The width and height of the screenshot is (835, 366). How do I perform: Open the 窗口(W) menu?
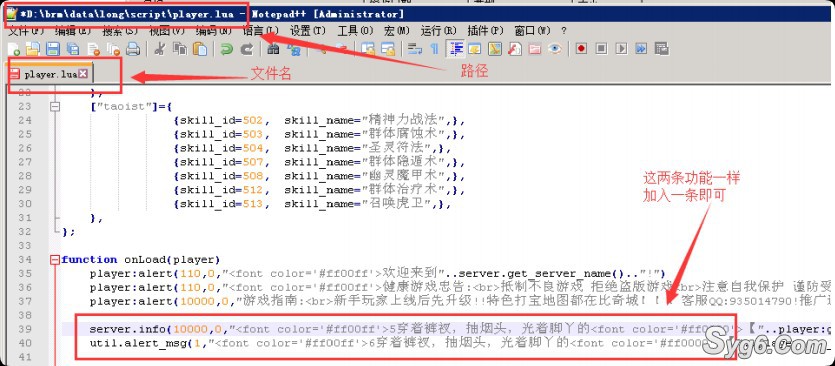[x=533, y=30]
